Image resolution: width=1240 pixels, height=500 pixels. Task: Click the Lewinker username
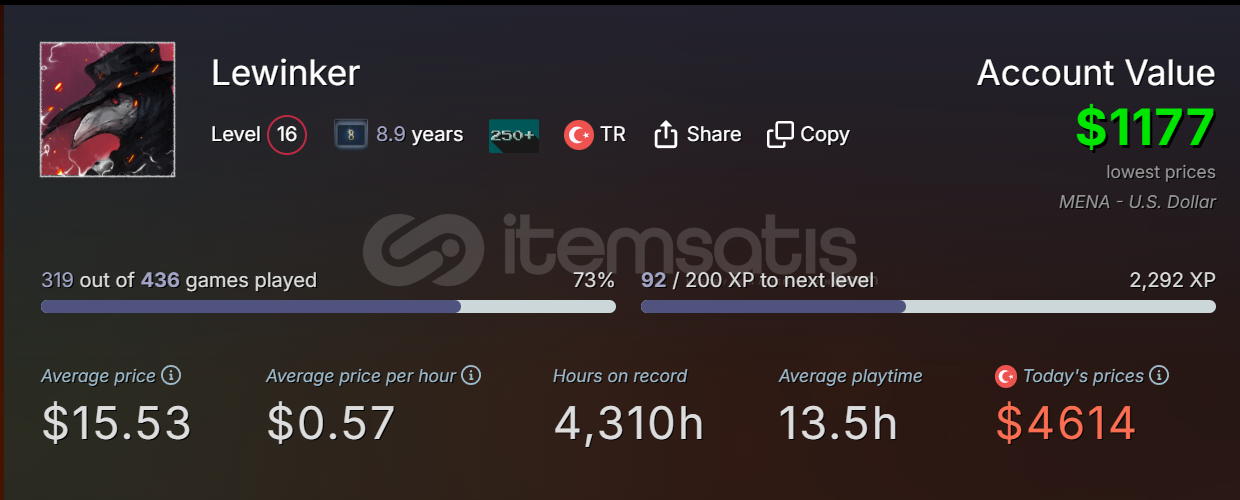click(285, 72)
